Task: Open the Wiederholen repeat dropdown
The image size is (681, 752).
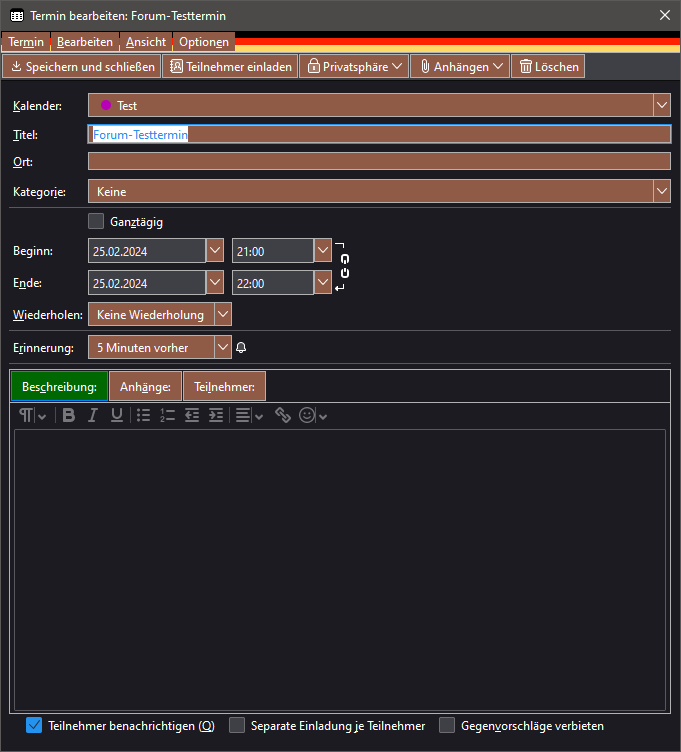Action: coord(223,315)
